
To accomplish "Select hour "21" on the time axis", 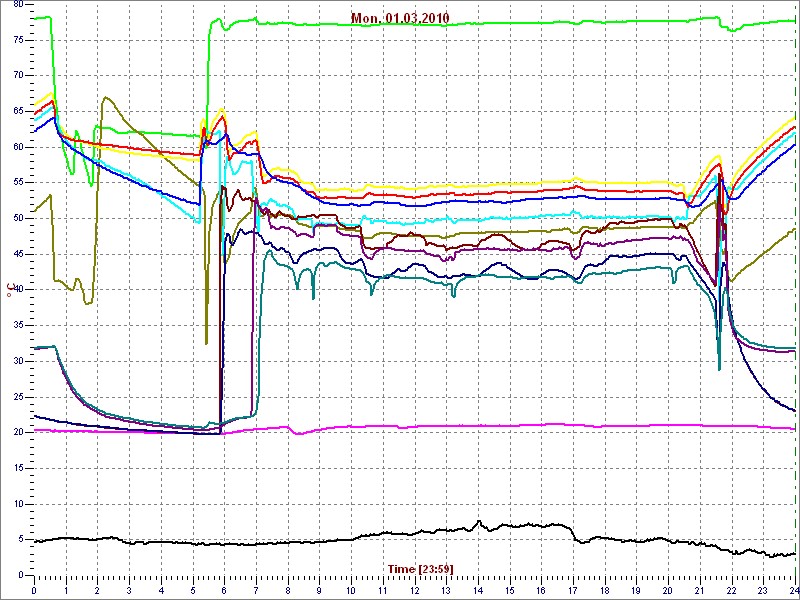I will (701, 590).
